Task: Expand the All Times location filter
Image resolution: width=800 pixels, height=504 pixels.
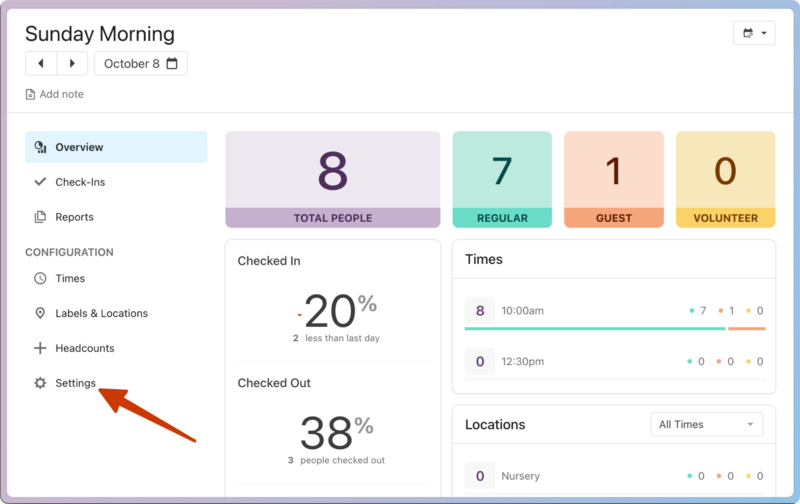Action: [706, 424]
